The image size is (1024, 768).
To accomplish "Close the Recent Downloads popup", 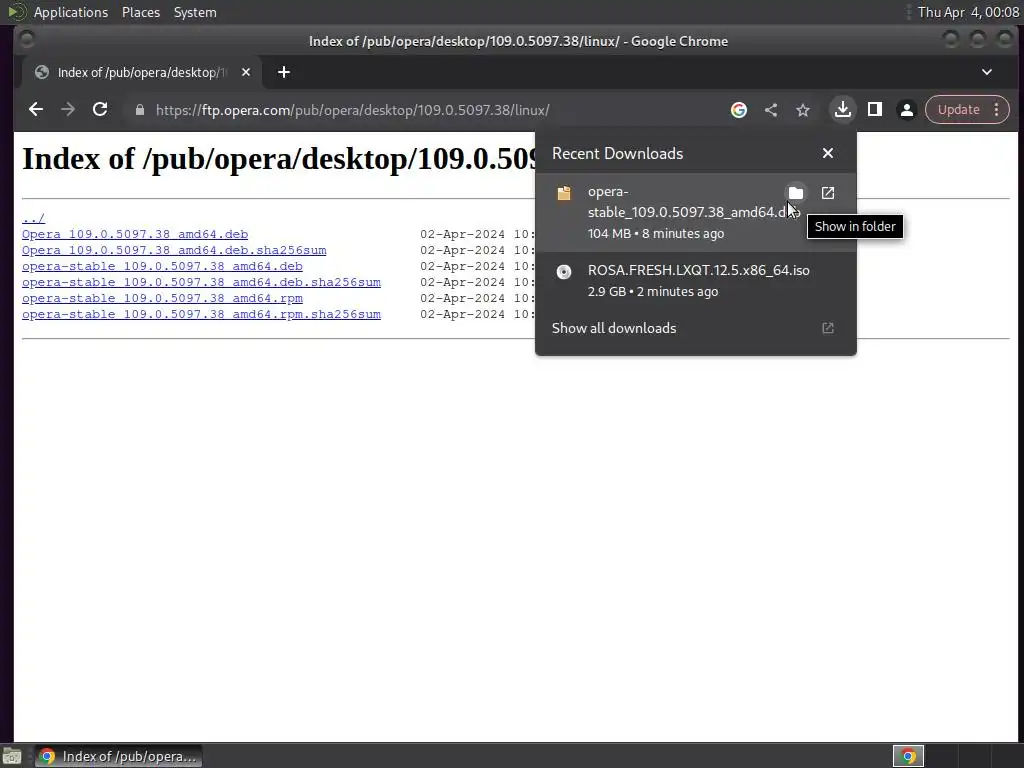I will pos(827,153).
